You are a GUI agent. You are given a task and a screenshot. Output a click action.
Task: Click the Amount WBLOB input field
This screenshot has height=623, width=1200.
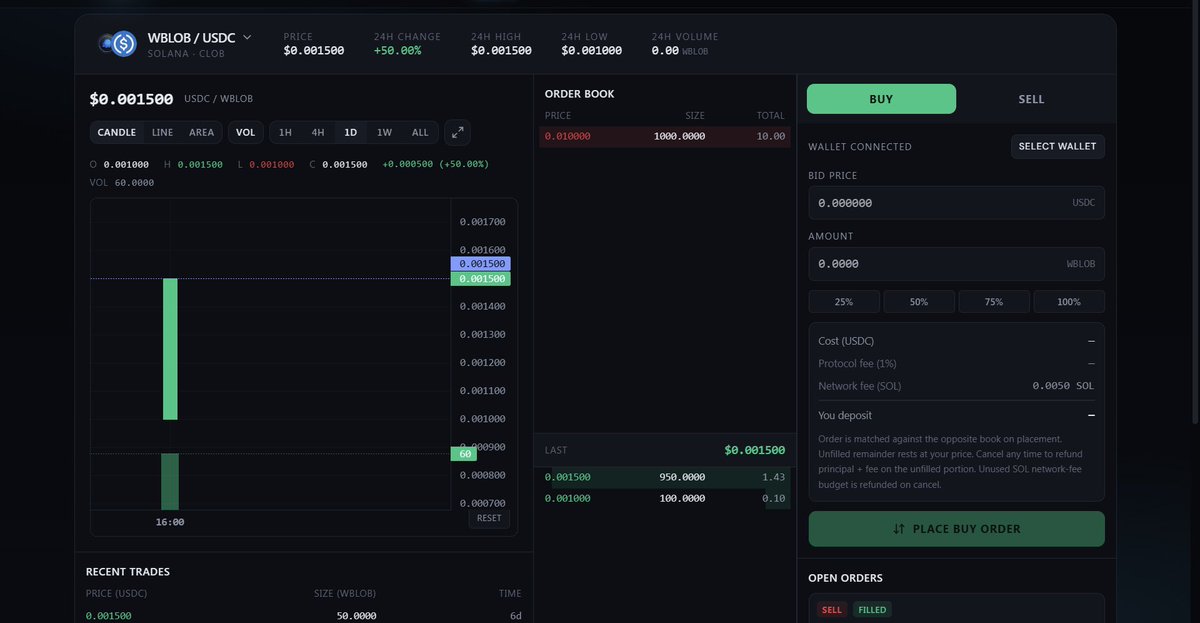956,264
